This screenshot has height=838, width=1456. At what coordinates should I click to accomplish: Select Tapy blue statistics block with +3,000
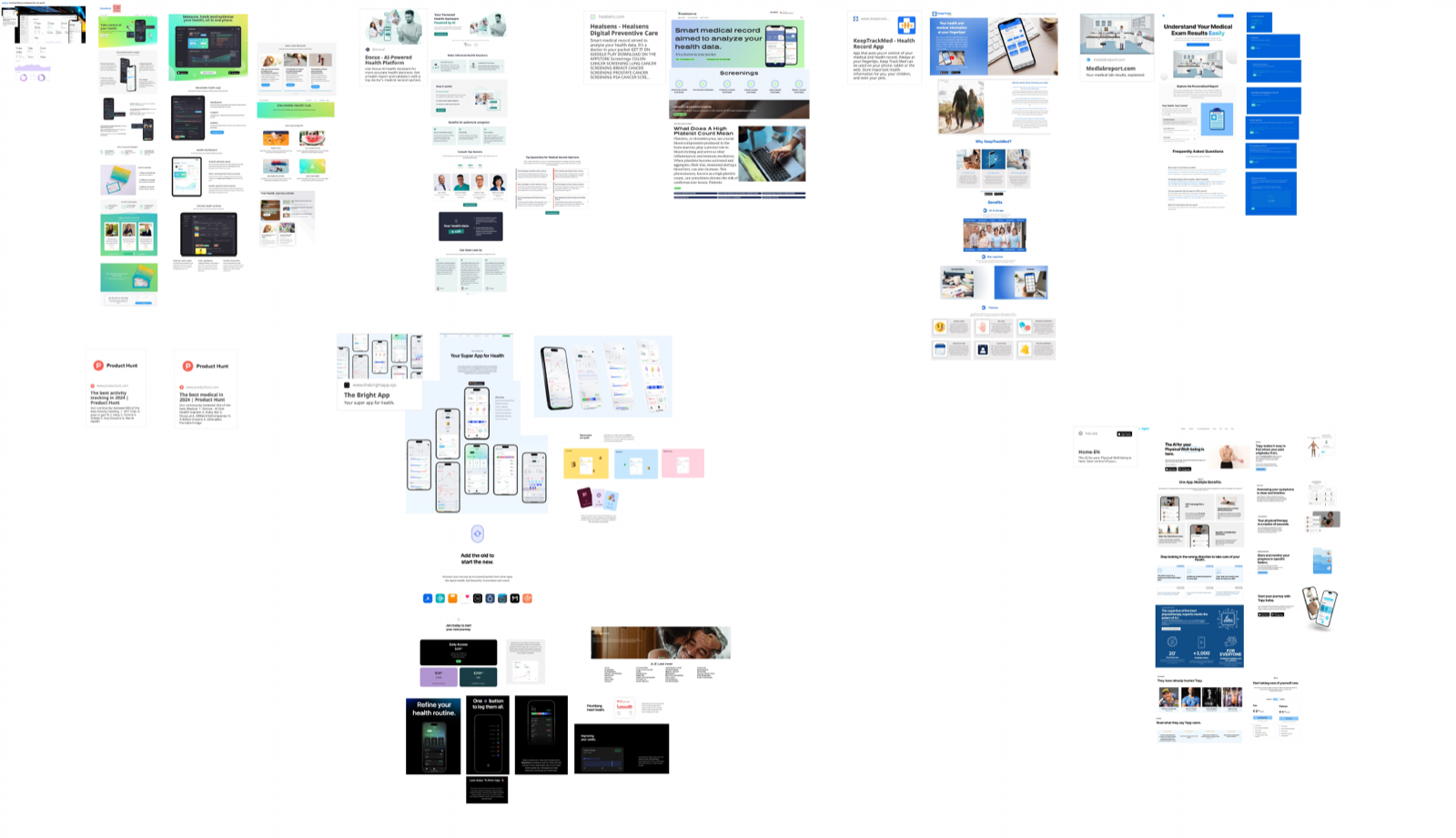tap(1199, 636)
